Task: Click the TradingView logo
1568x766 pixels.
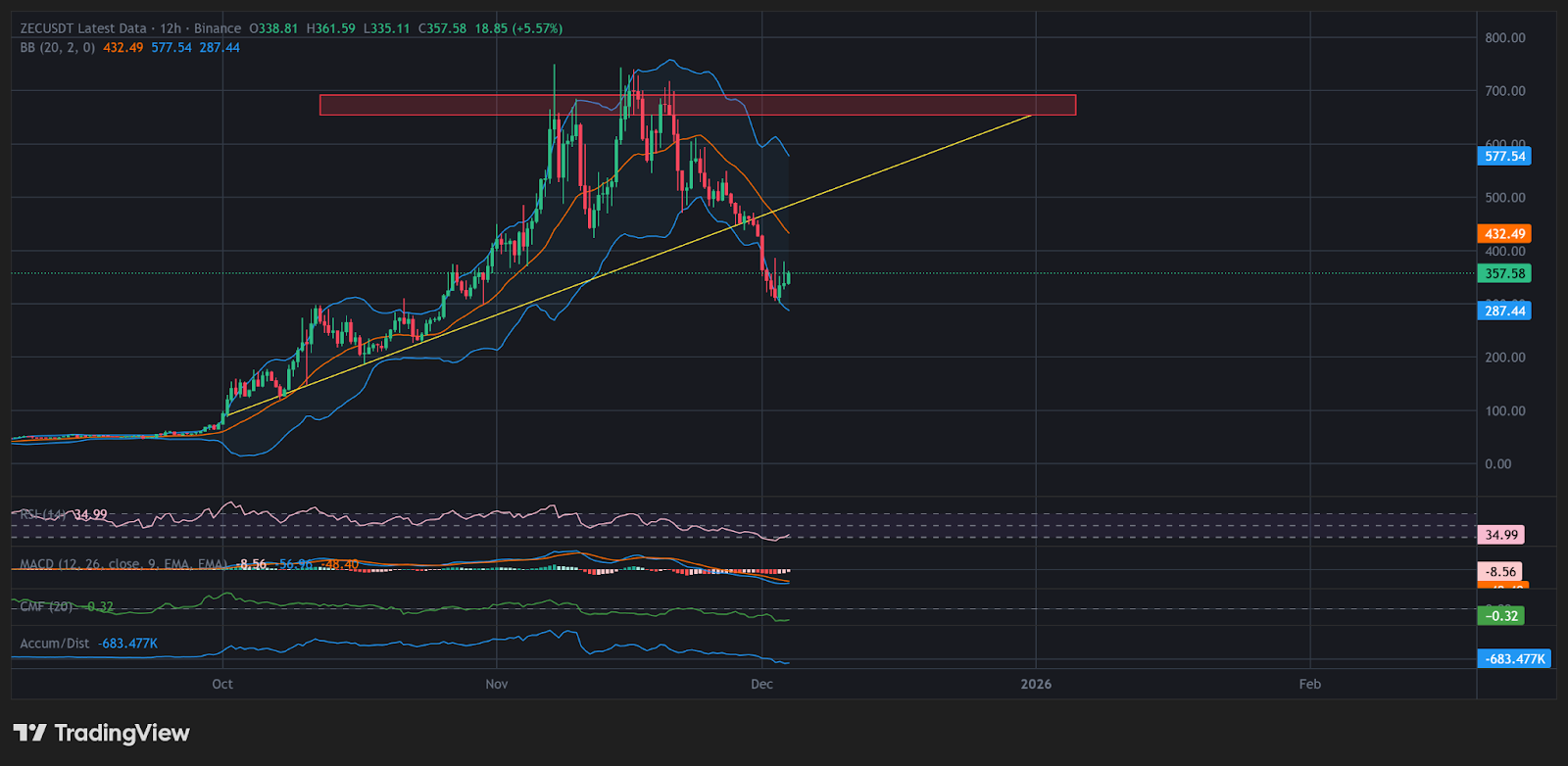Action: [x=101, y=733]
